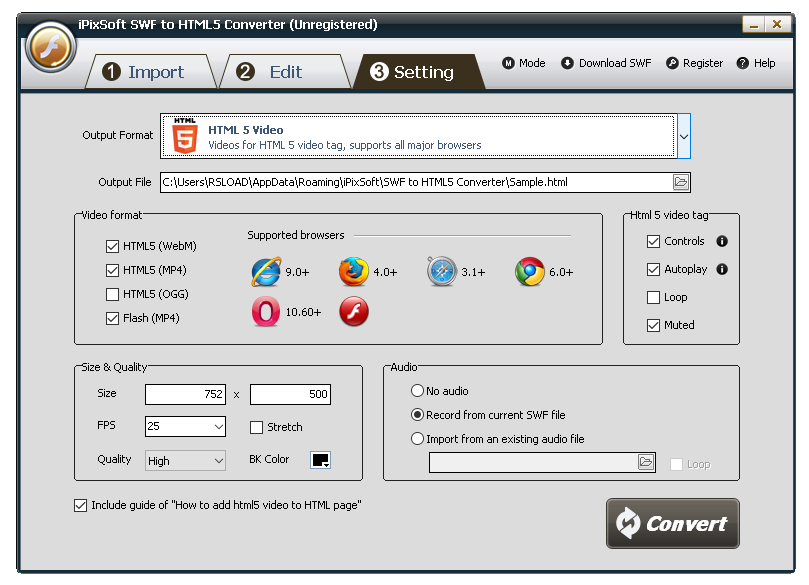The width and height of the screenshot is (809, 585).
Task: Click the Firefox 4.0+ supported browser icon
Action: [355, 271]
